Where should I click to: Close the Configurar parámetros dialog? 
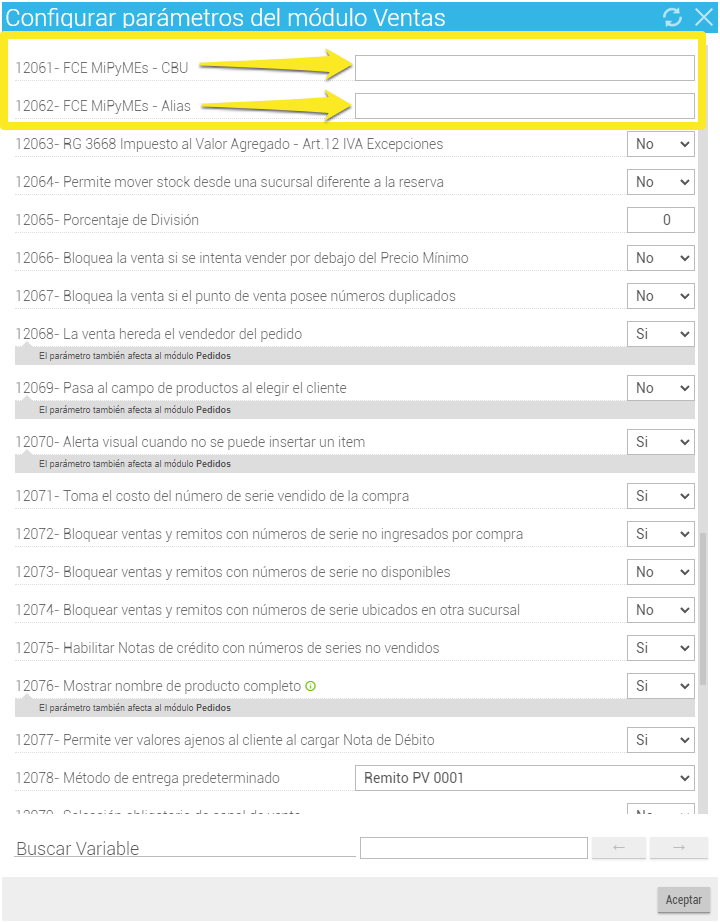pyautogui.click(x=703, y=16)
